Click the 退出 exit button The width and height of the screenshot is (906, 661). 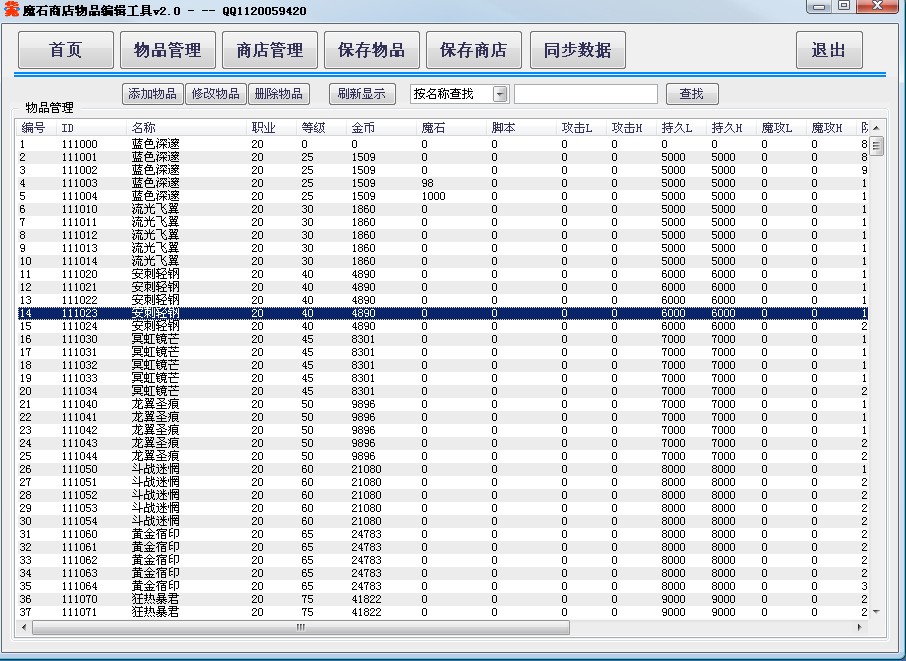pos(829,50)
